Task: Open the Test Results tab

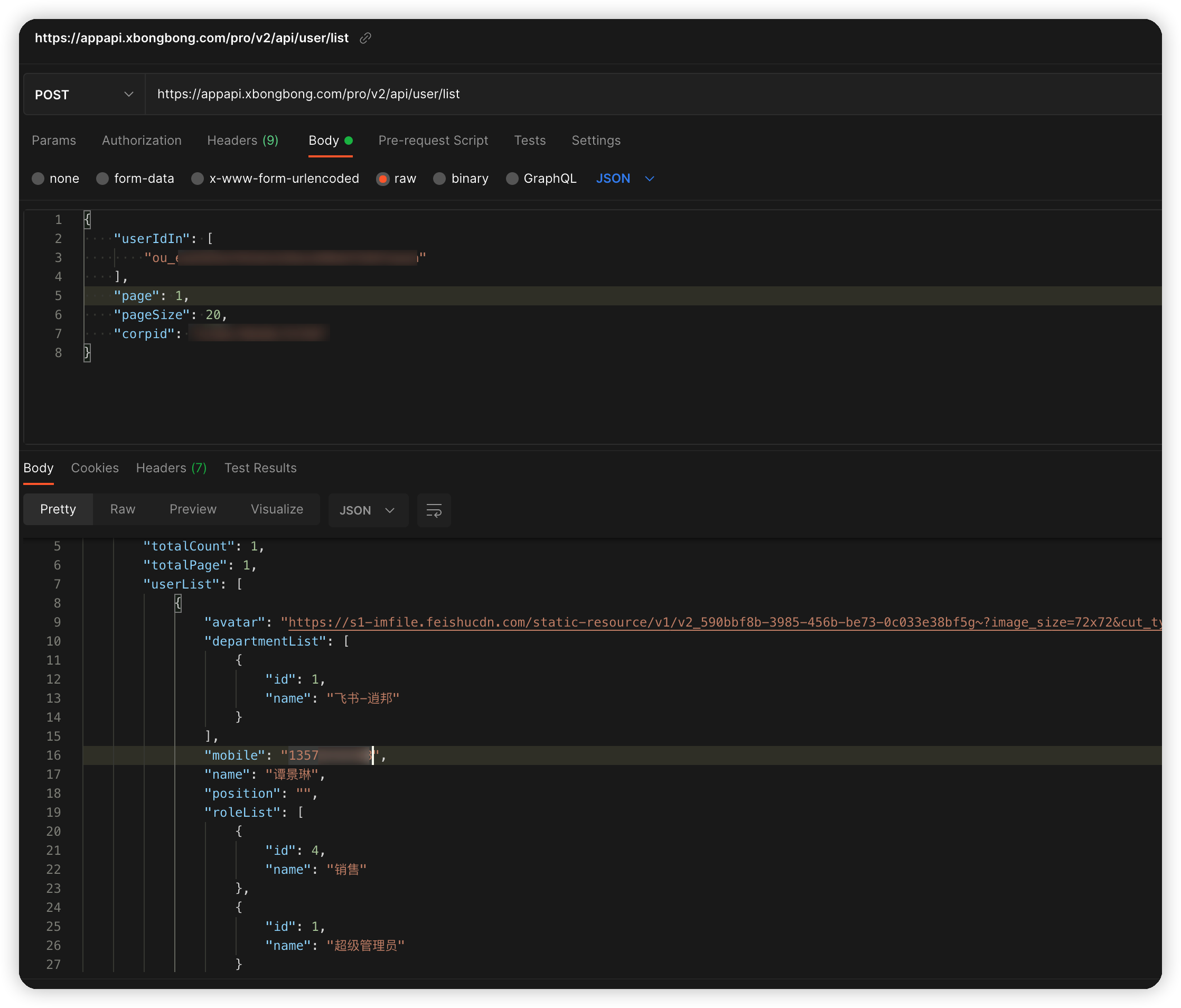Action: click(260, 468)
